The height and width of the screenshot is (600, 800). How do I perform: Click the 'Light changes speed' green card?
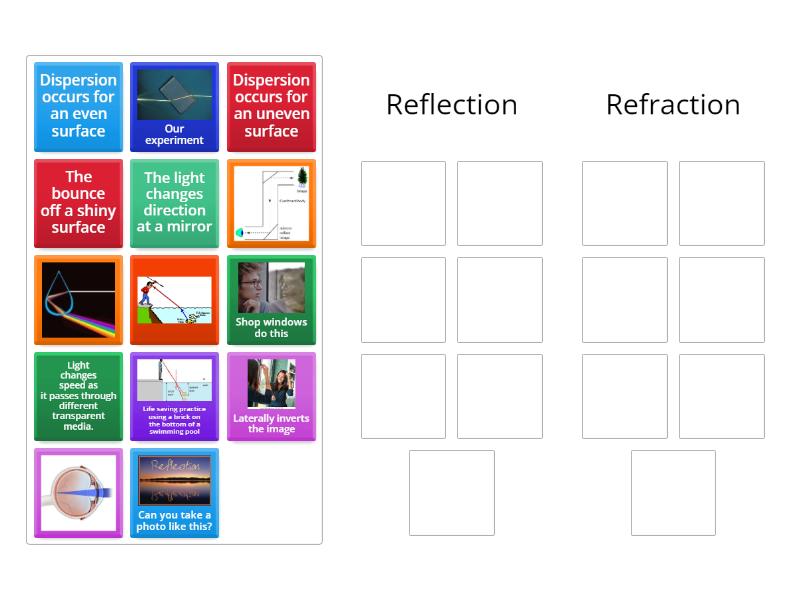[x=78, y=396]
